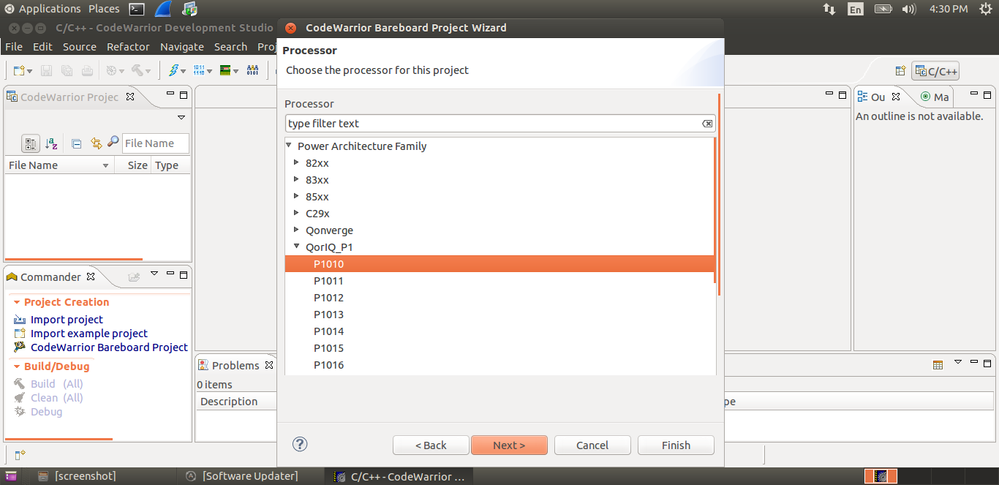
Task: Open the Refactor menu
Action: [x=128, y=47]
